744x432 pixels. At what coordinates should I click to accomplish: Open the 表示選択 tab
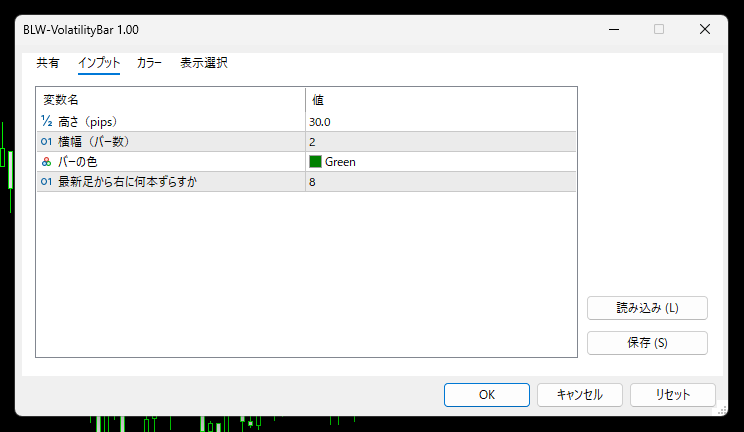[204, 63]
